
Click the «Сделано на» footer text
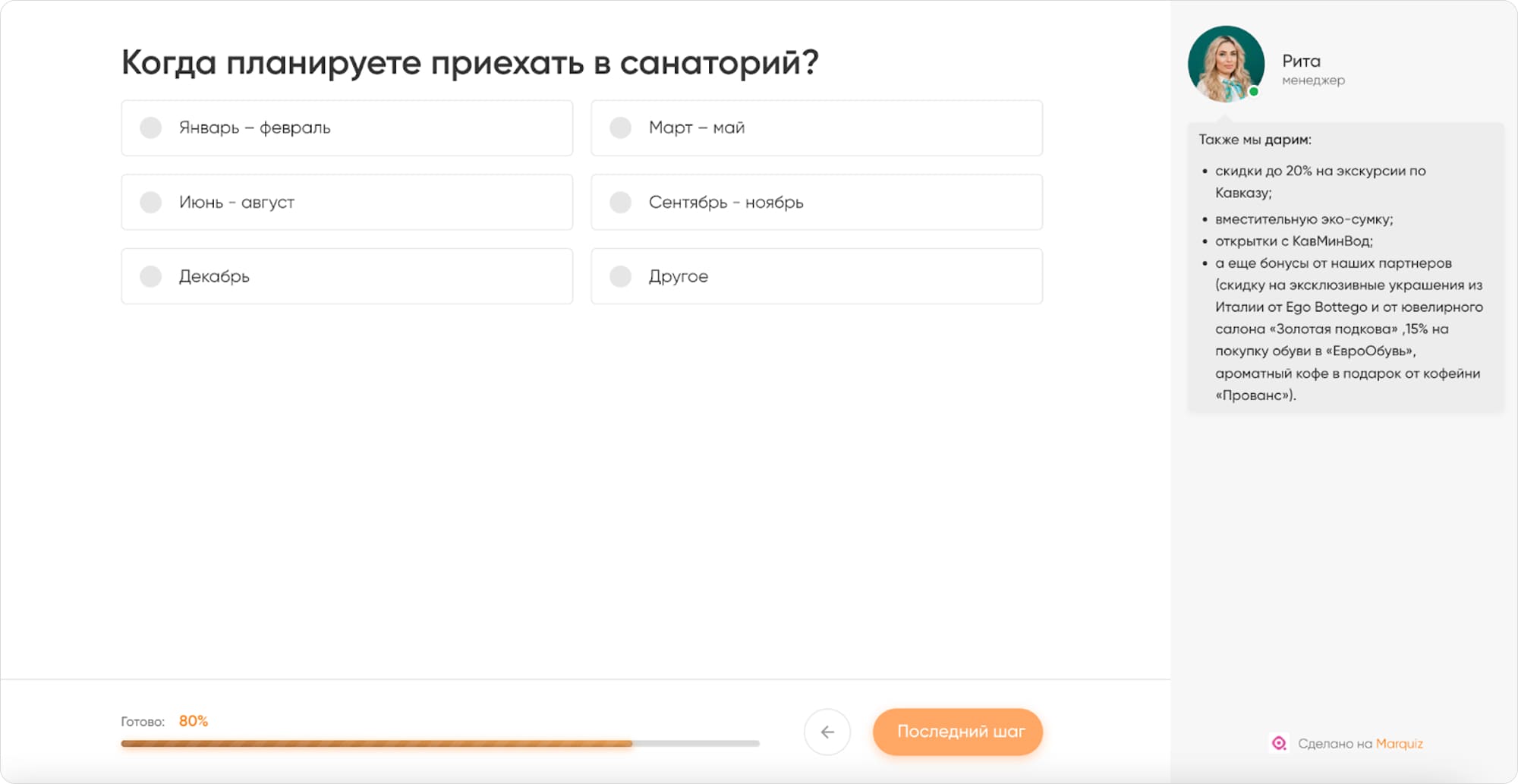1339,744
